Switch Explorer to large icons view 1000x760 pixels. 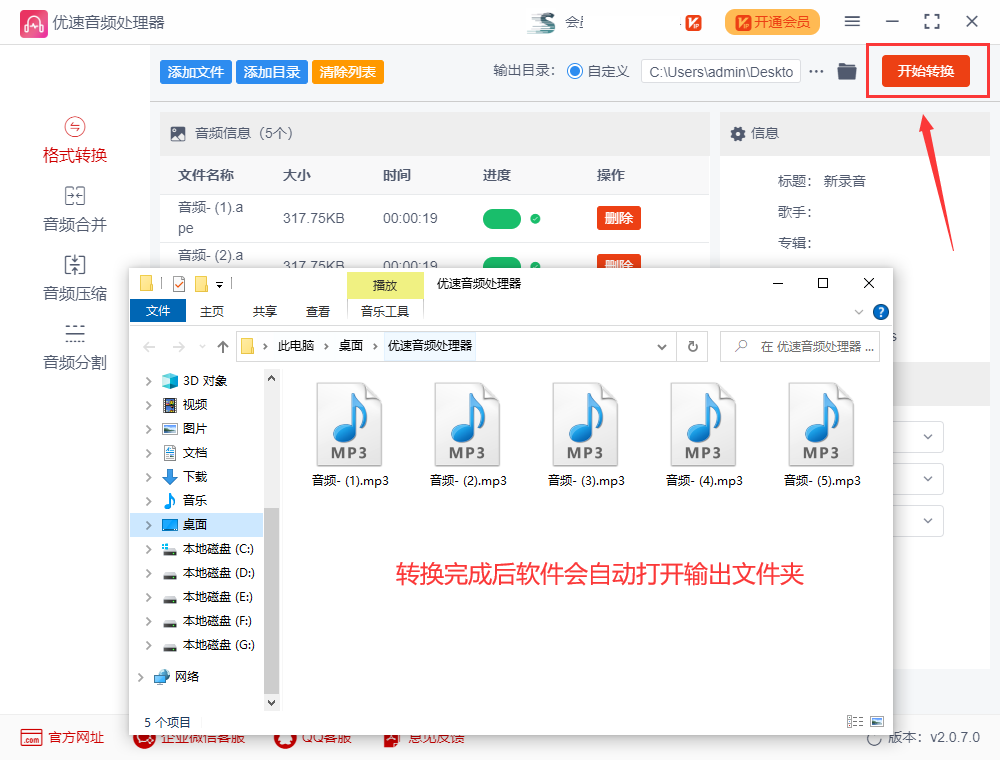tap(877, 721)
